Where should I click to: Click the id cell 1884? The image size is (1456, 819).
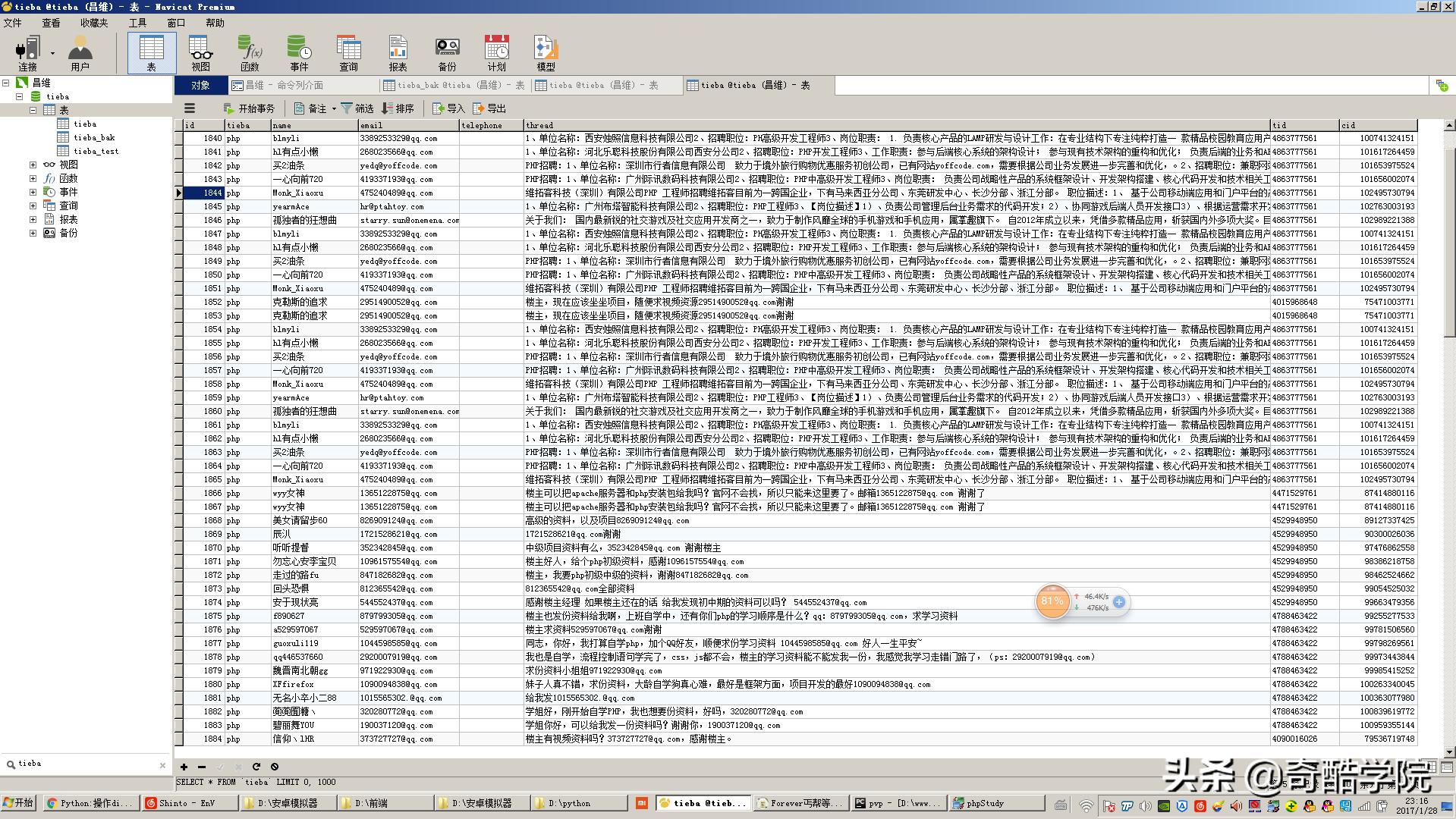tap(203, 739)
